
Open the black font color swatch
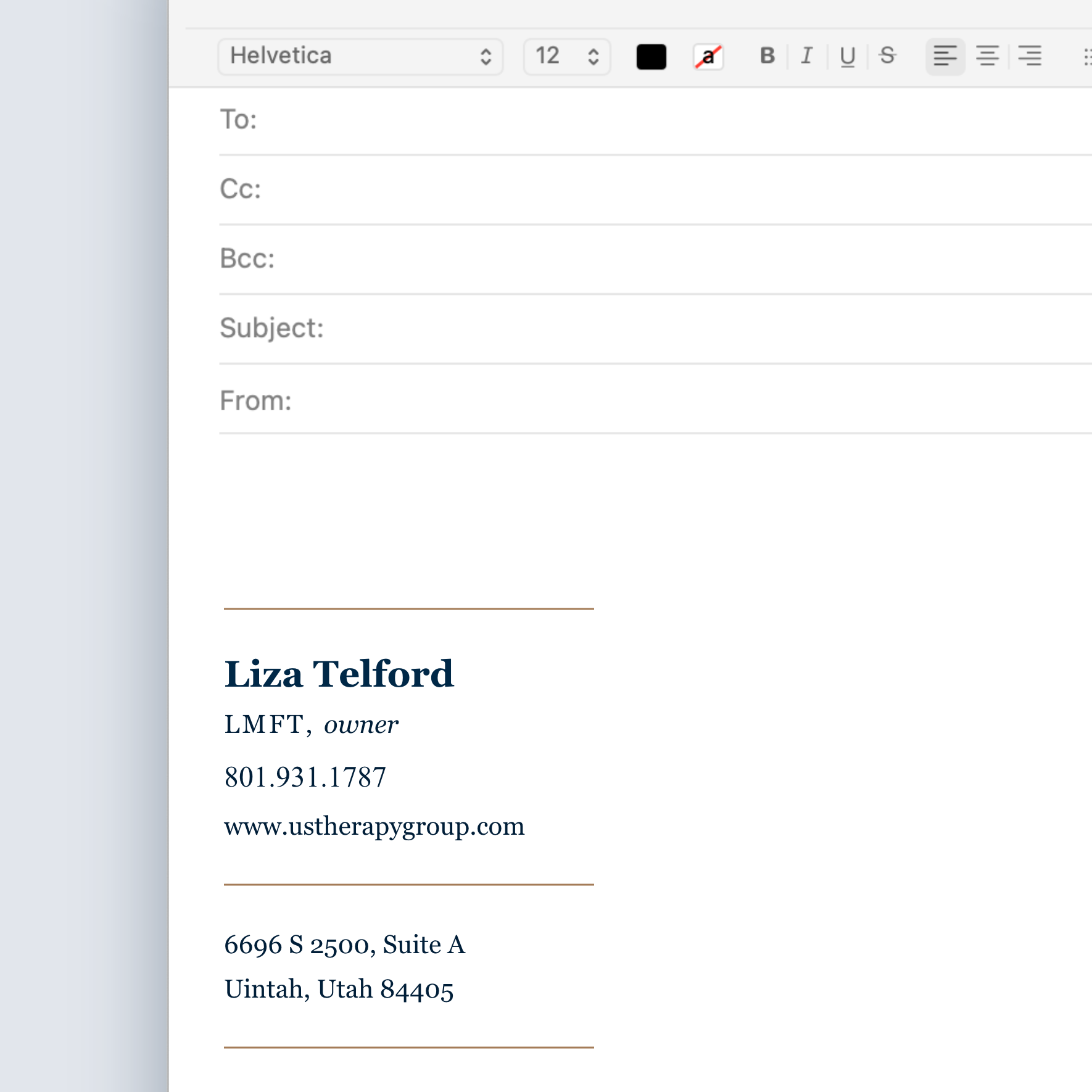click(x=651, y=56)
